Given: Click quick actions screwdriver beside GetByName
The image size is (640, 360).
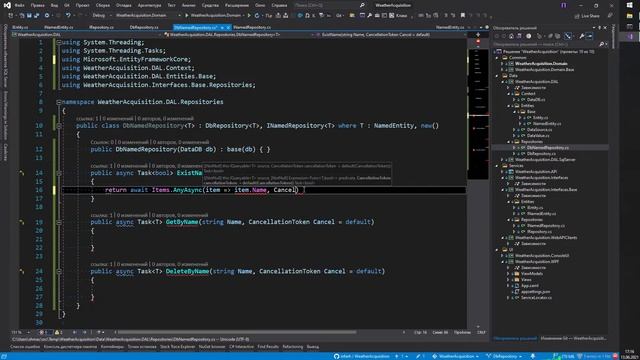Looking at the screenshot, I should 22,222.
